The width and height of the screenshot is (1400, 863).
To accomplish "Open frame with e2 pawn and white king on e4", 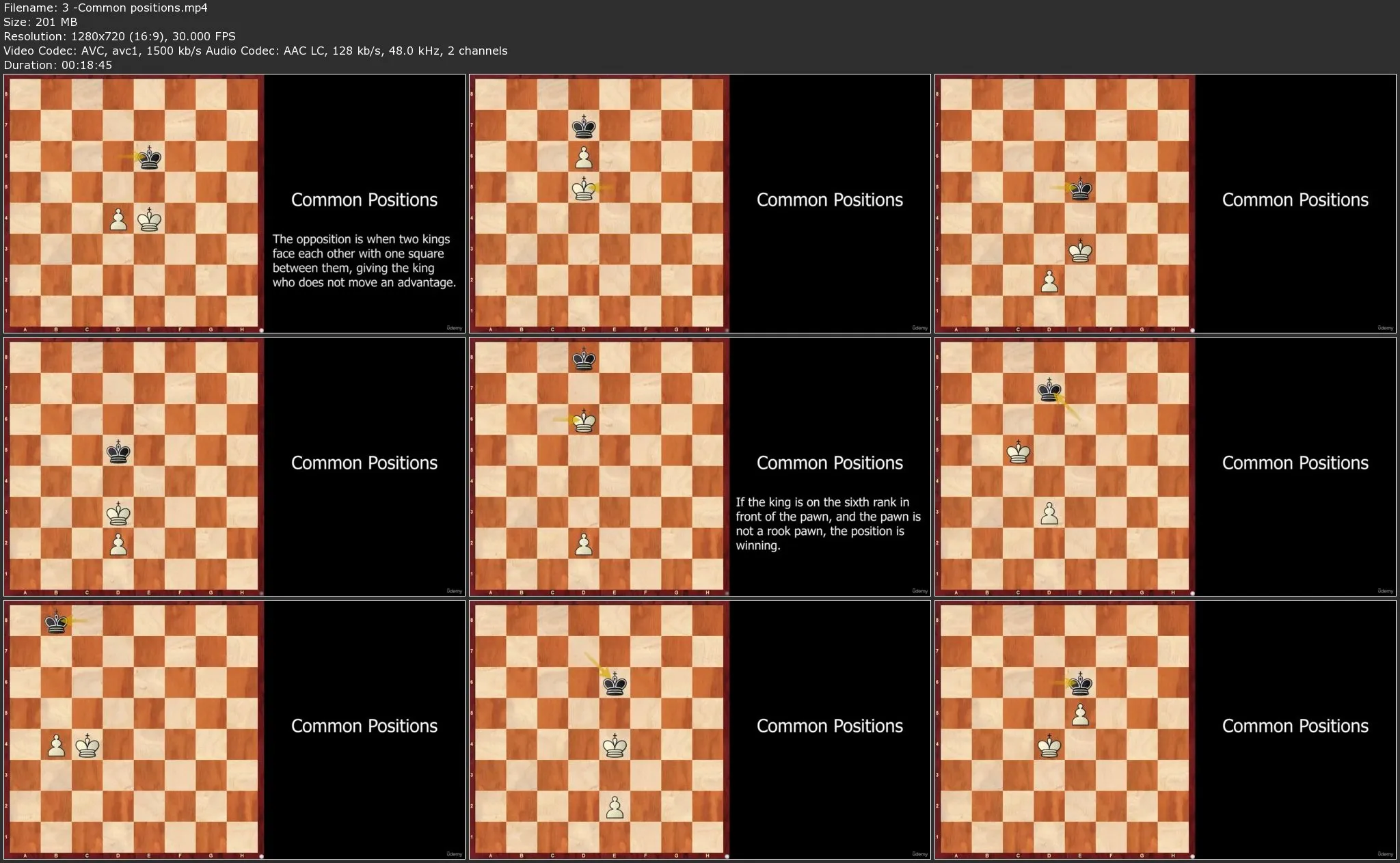I will [700, 730].
